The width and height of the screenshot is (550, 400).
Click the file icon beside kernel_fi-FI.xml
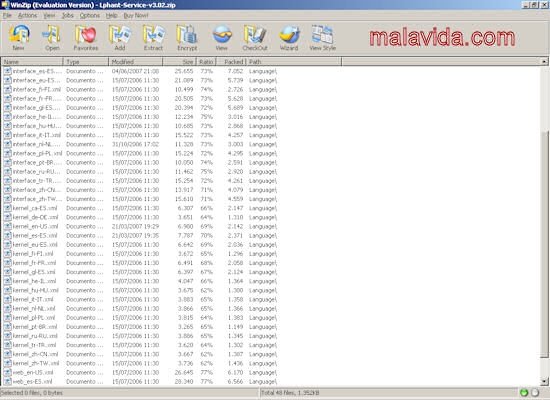coord(7,254)
